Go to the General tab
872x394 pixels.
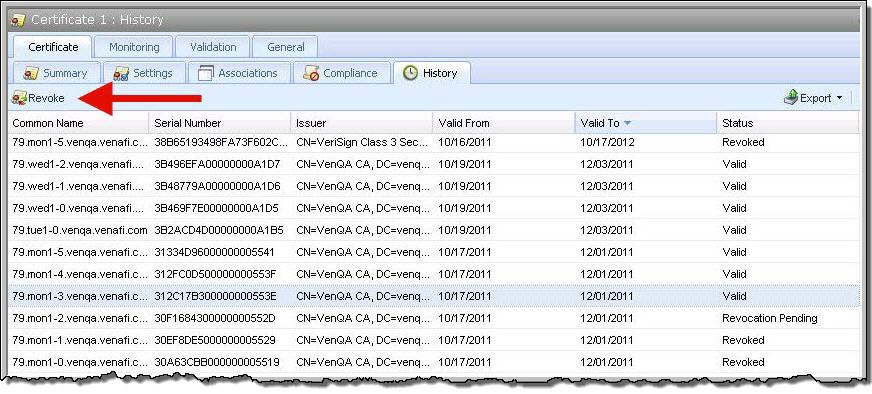point(285,47)
